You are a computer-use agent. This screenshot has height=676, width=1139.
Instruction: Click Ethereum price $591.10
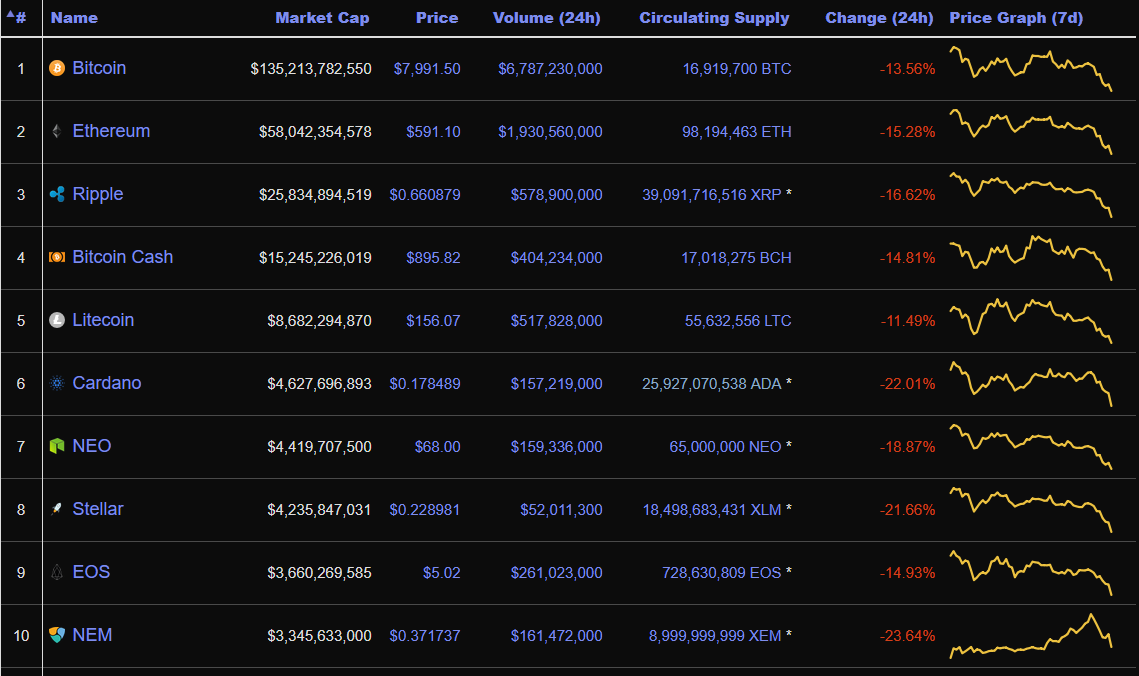[433, 132]
